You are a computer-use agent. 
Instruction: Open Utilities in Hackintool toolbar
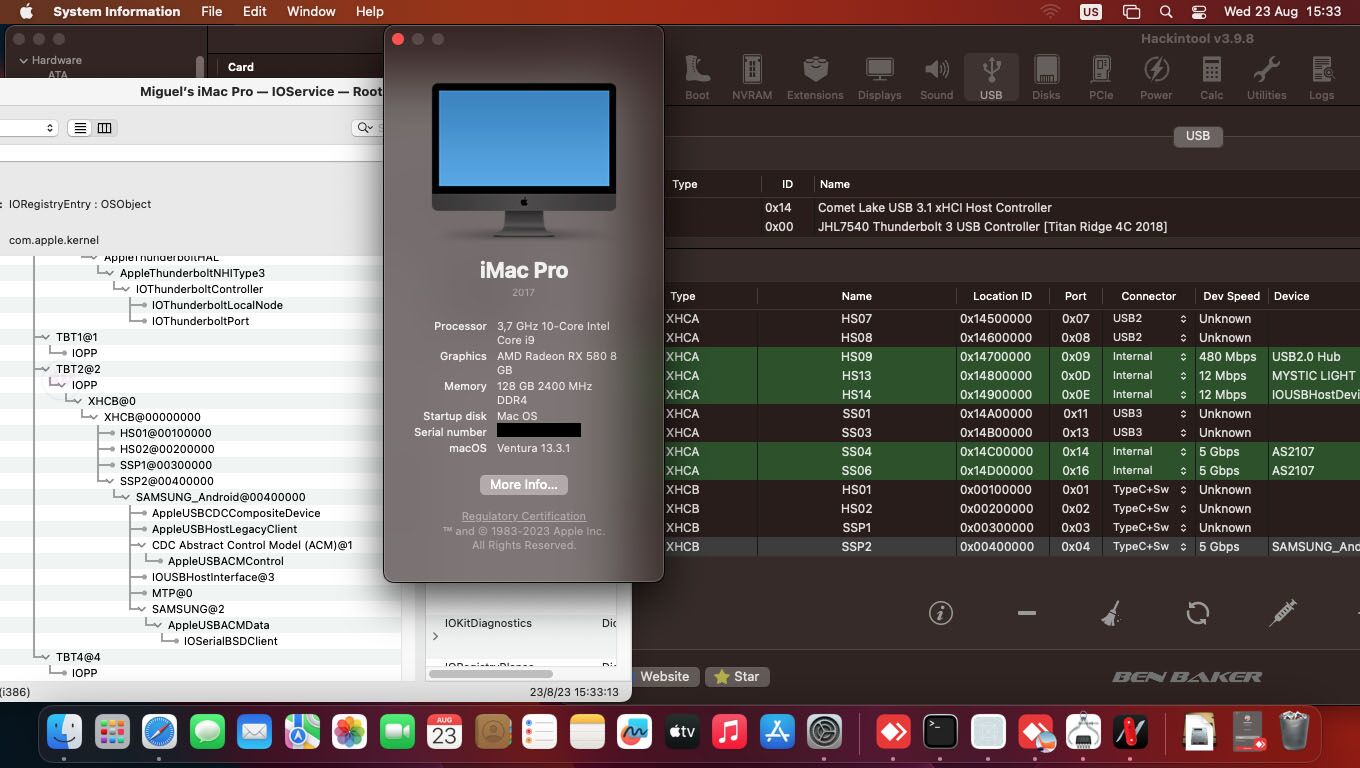[x=1266, y=78]
